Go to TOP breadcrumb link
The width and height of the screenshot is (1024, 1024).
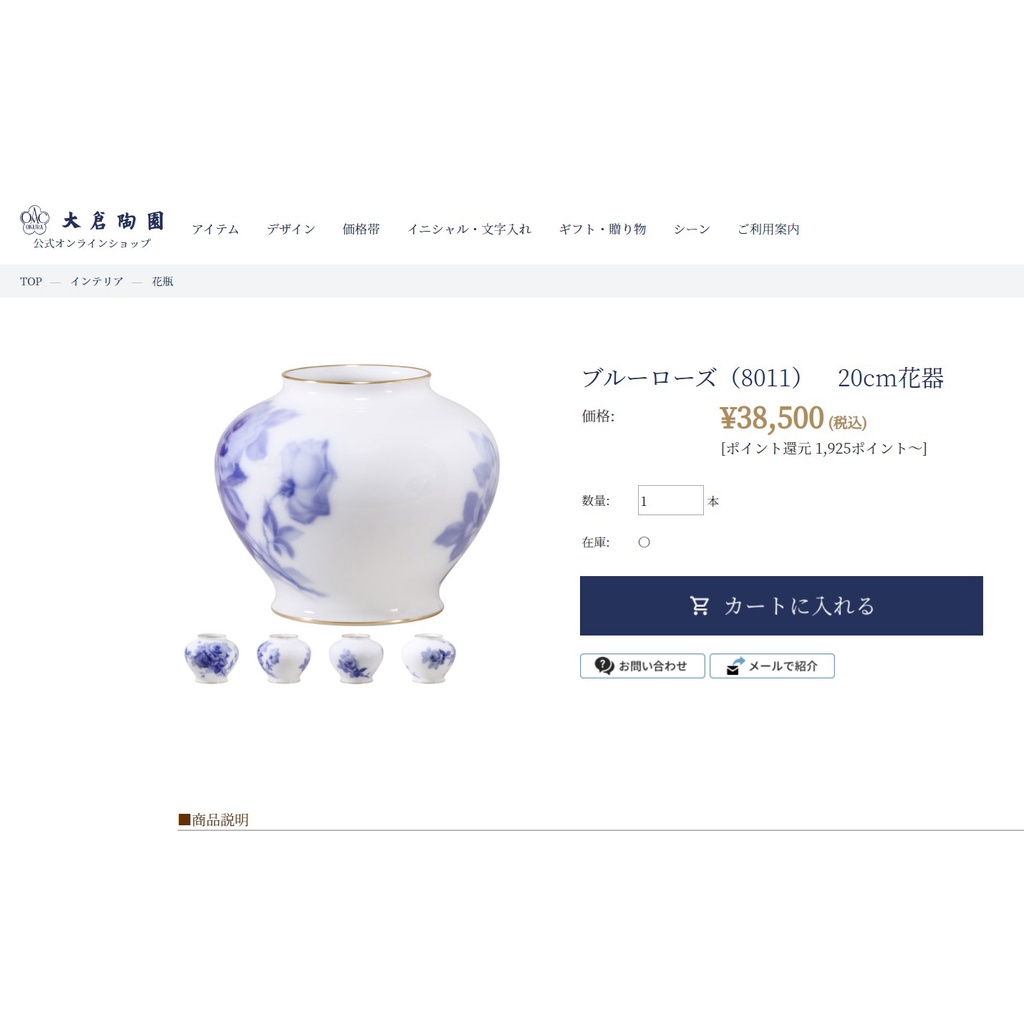click(x=31, y=281)
